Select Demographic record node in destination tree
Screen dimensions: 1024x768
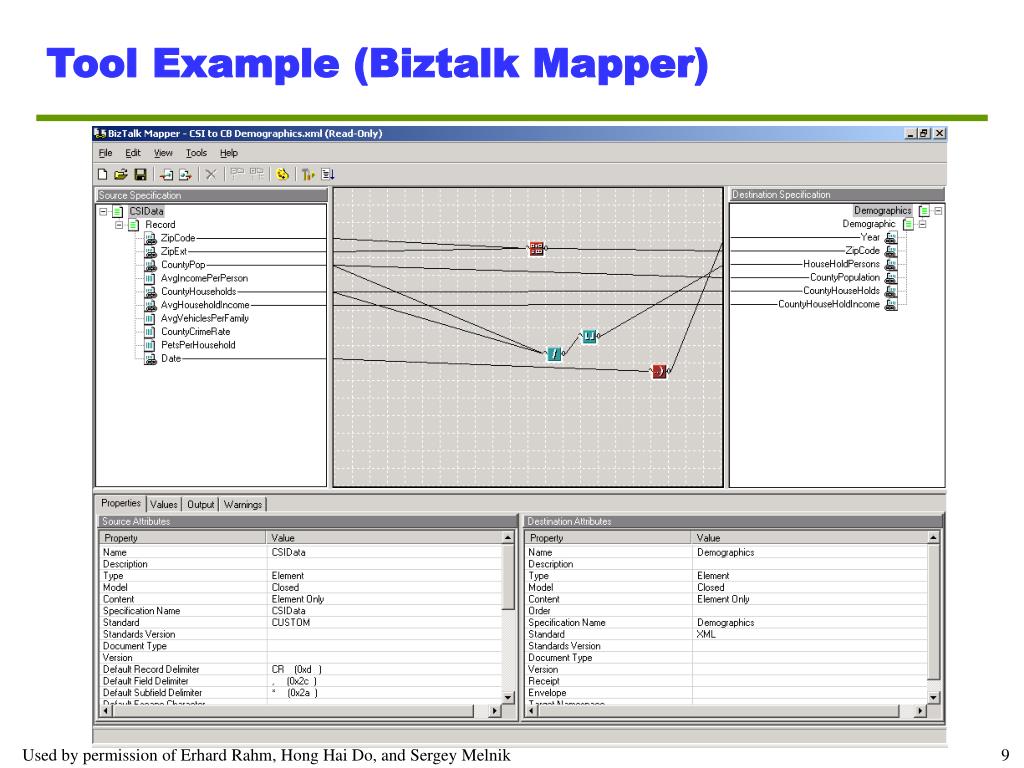pos(869,224)
